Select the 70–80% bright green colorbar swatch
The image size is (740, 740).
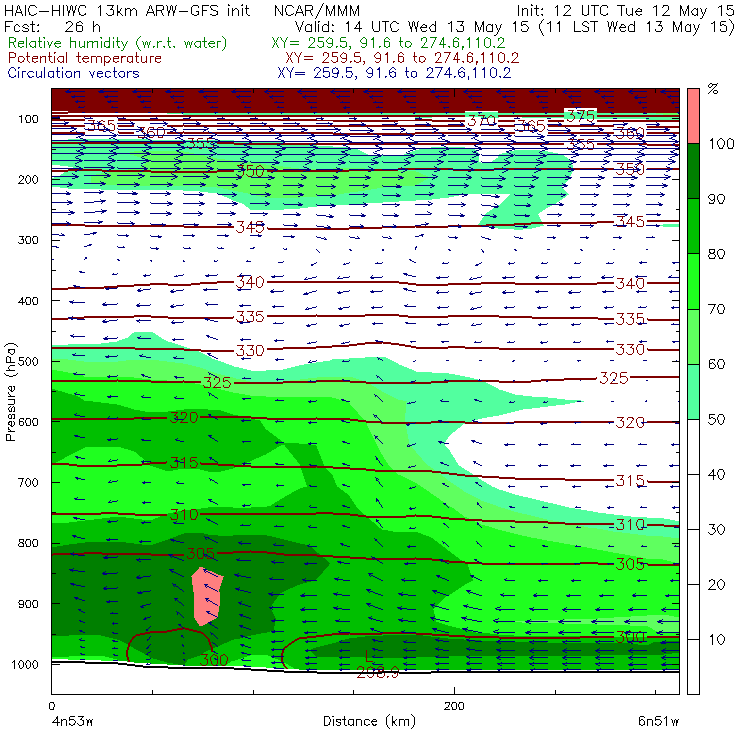click(x=693, y=281)
